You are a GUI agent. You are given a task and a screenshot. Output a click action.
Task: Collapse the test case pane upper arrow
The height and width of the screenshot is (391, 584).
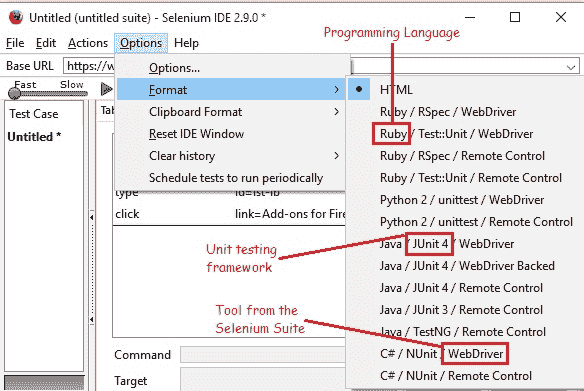(92, 217)
